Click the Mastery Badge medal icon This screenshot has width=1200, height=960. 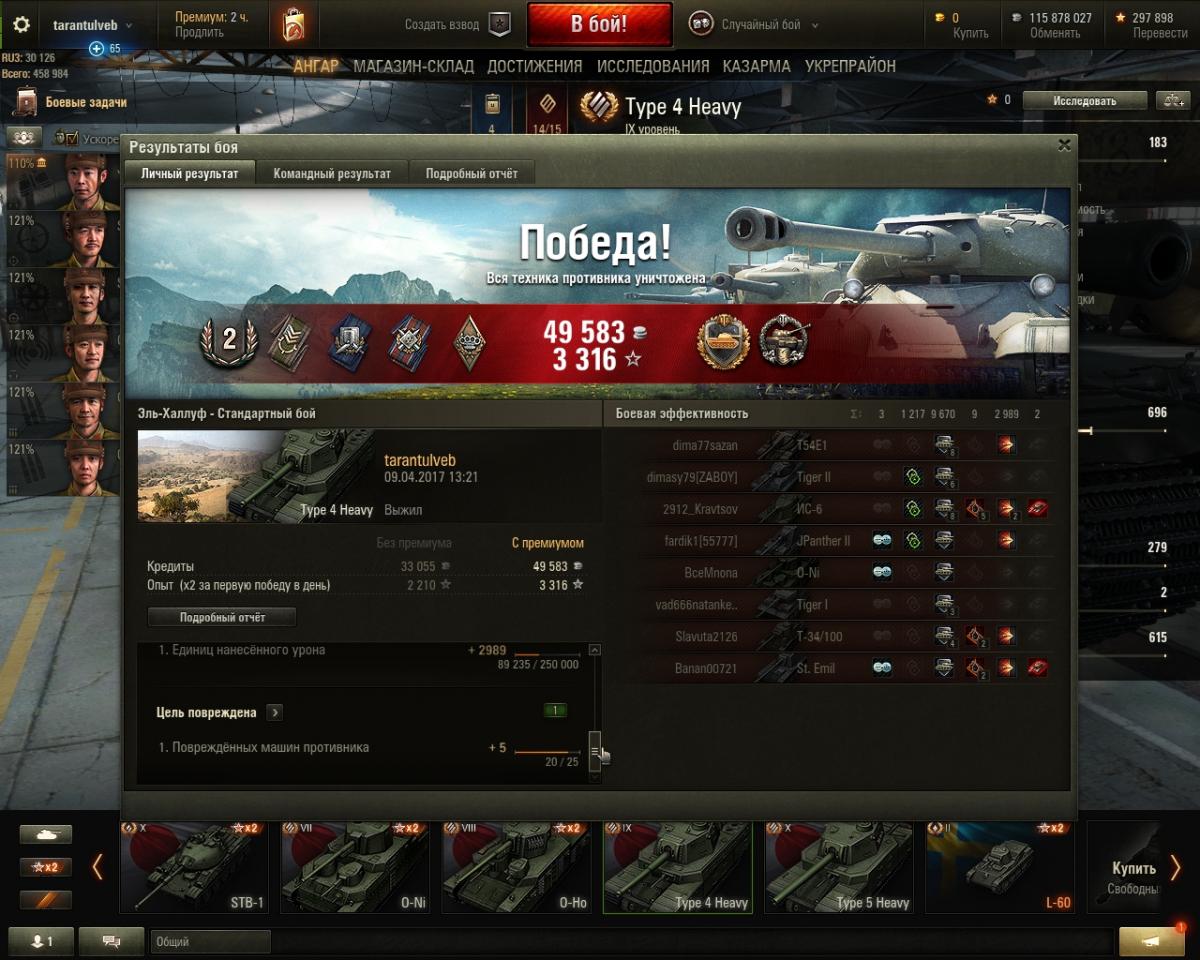(723, 342)
